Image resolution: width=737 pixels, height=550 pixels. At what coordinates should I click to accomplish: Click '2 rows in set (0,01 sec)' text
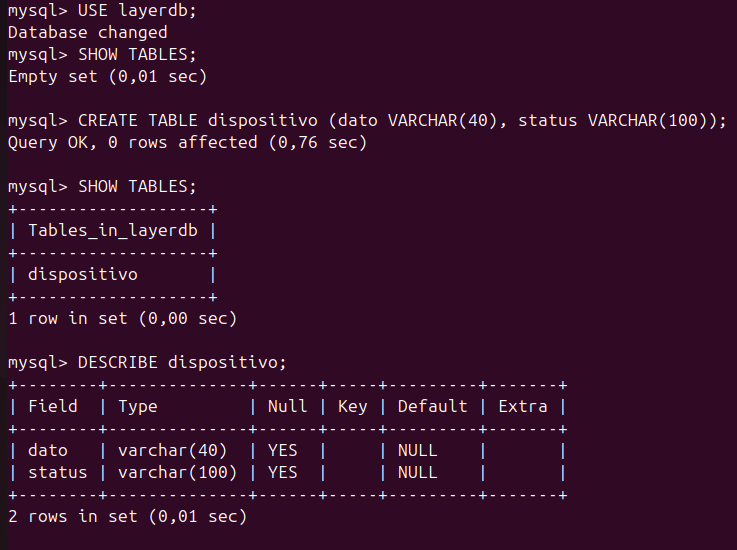pos(127,517)
